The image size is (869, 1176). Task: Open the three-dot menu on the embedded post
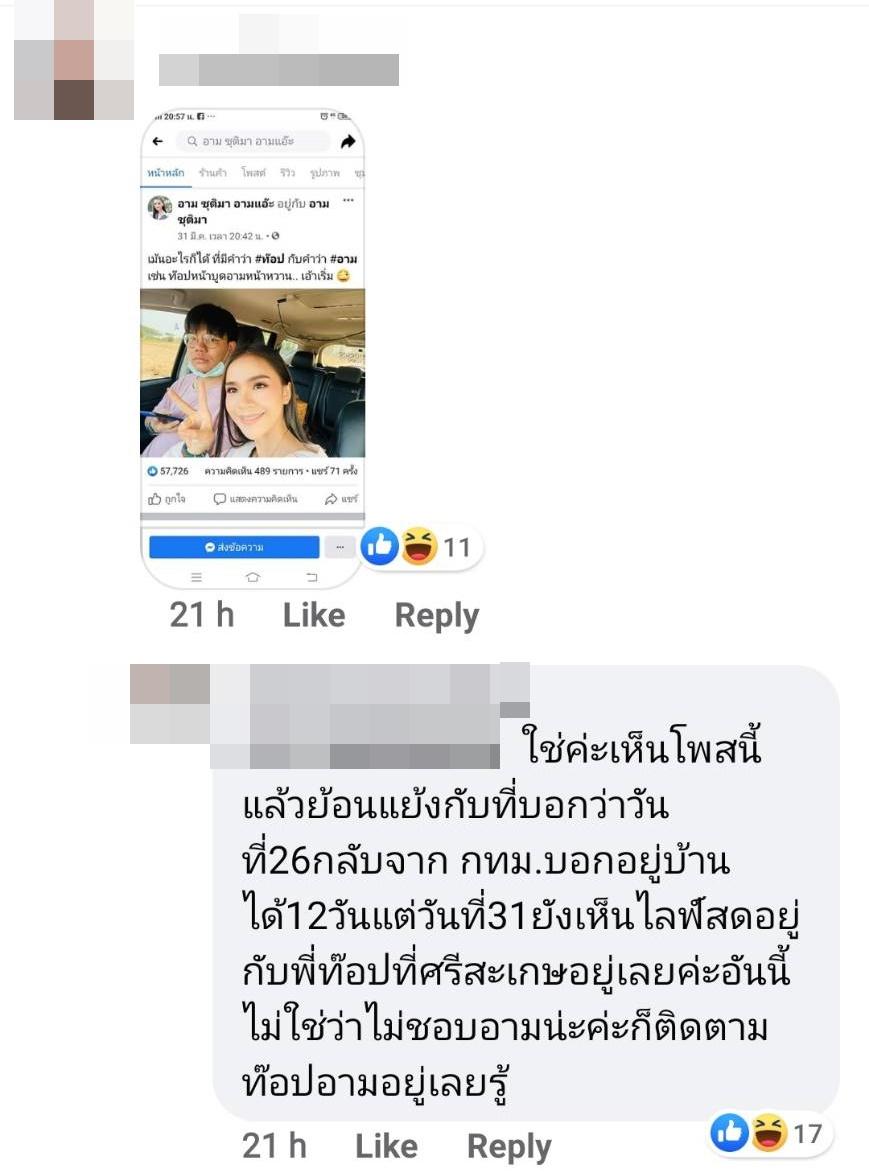click(x=348, y=200)
